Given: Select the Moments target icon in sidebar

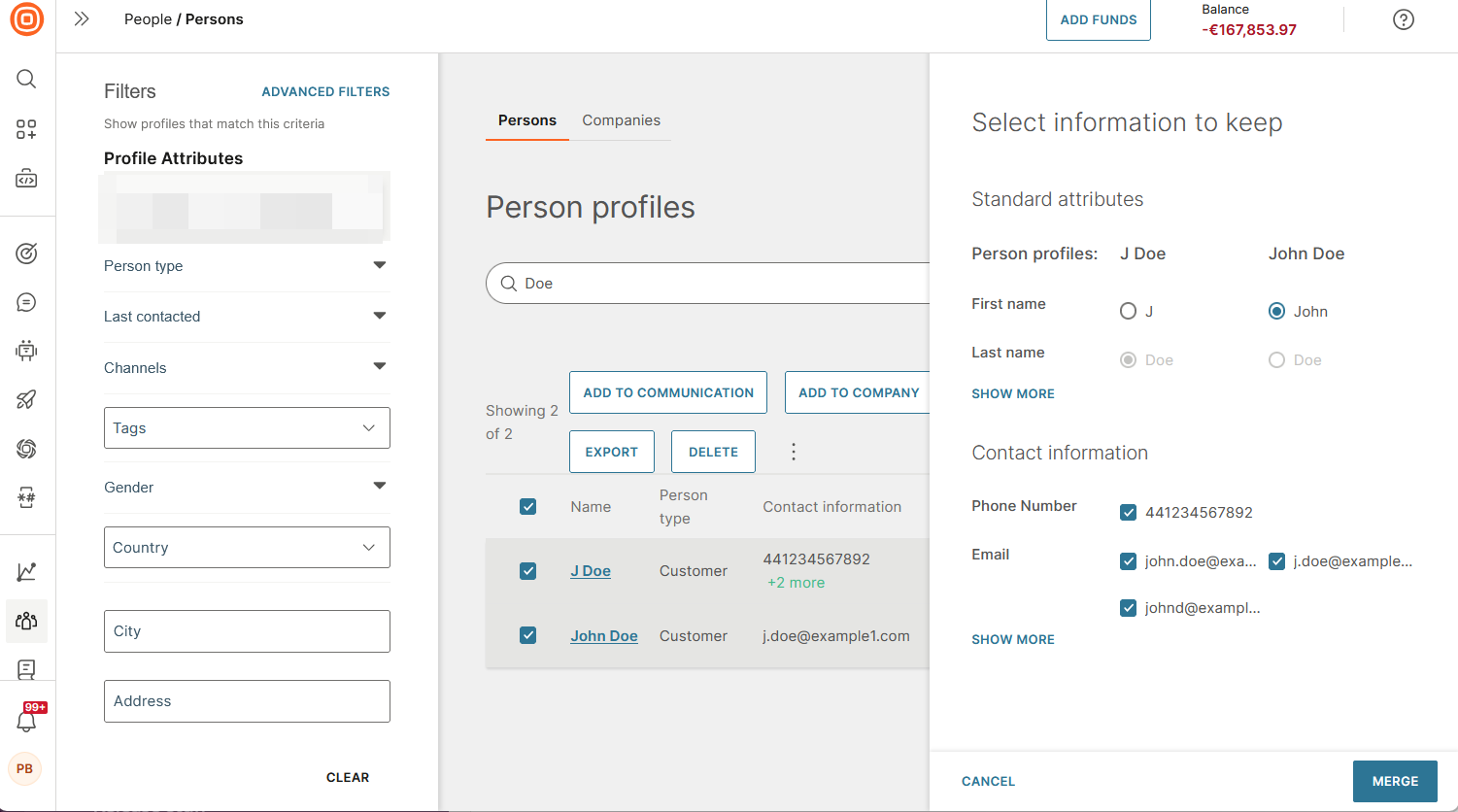Looking at the screenshot, I should click(26, 253).
